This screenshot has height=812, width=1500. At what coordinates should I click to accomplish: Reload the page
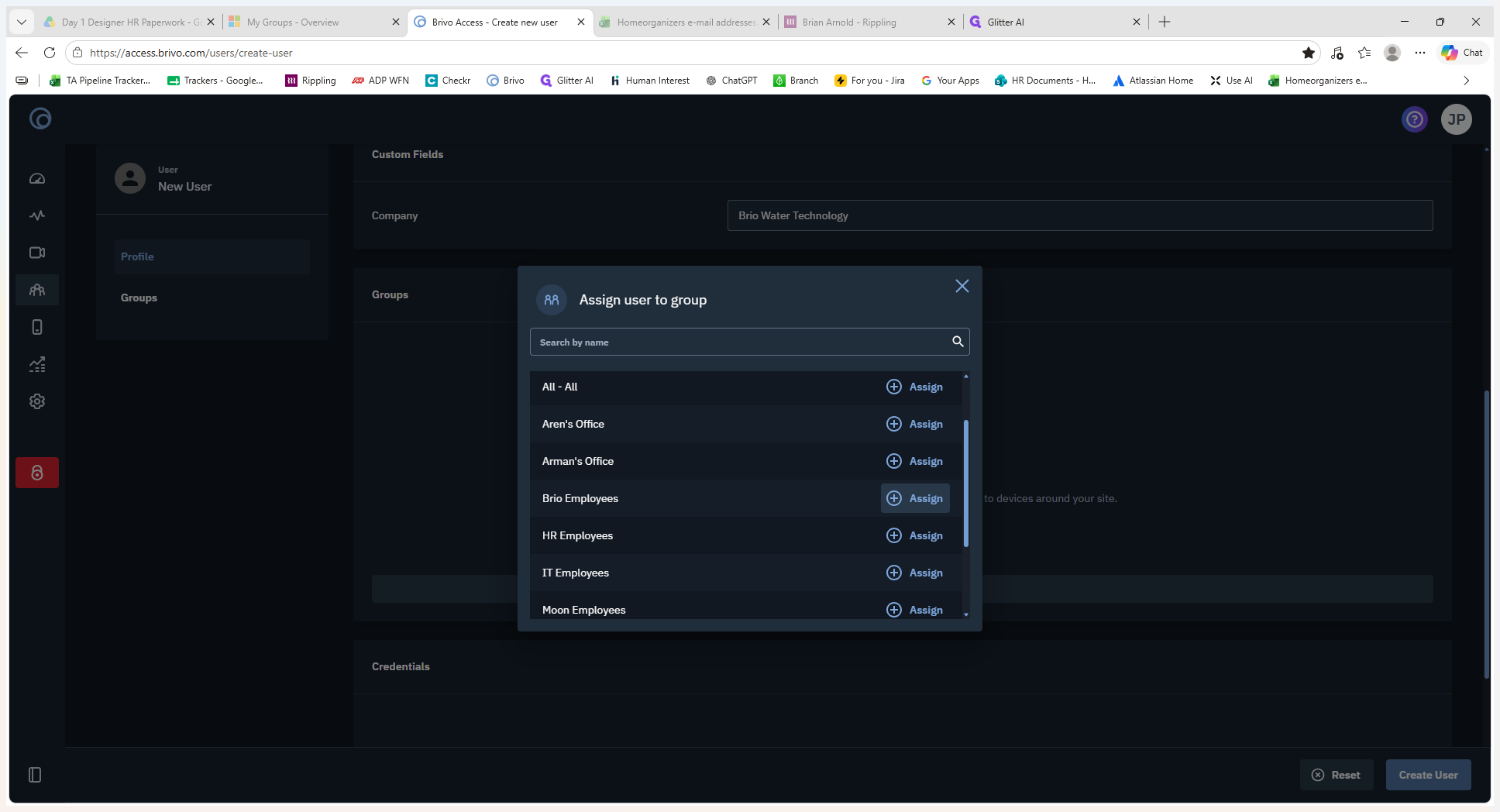(x=50, y=53)
